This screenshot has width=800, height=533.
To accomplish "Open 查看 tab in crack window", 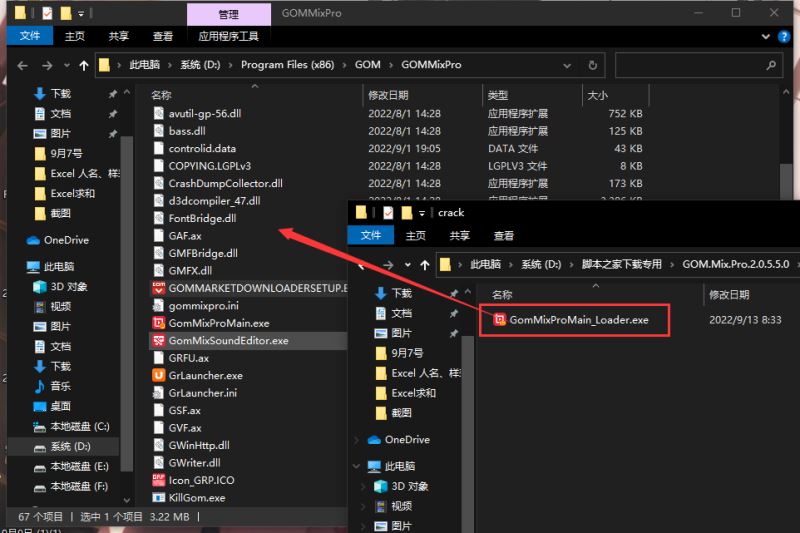I will (x=504, y=235).
